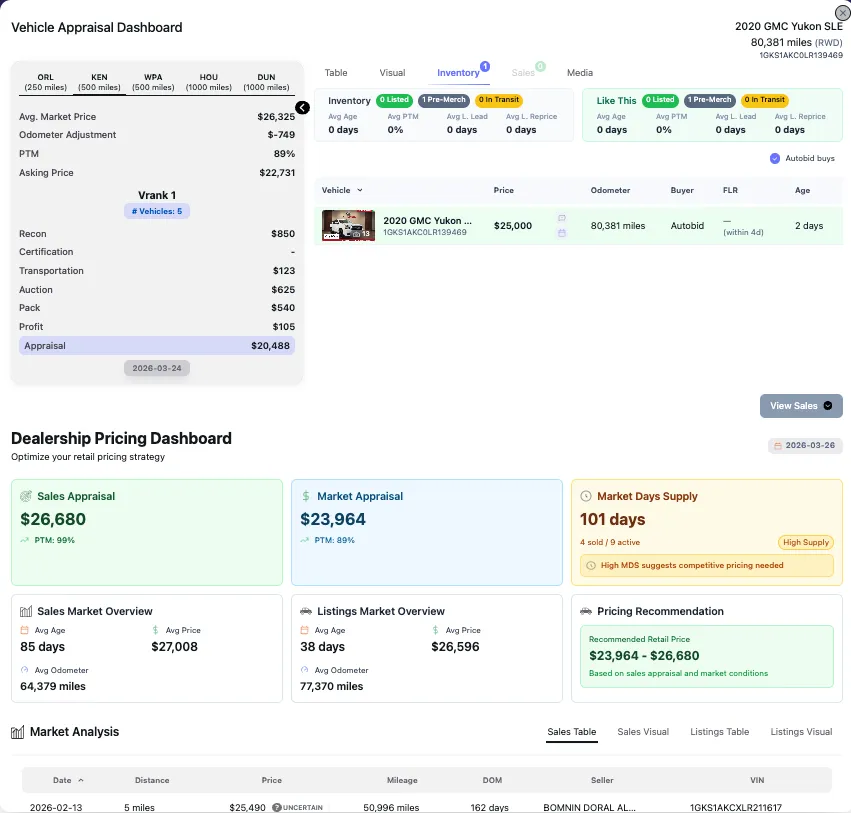Screen dimensions: 851x813
Task: Click the View Sales button
Action: [x=800, y=405]
